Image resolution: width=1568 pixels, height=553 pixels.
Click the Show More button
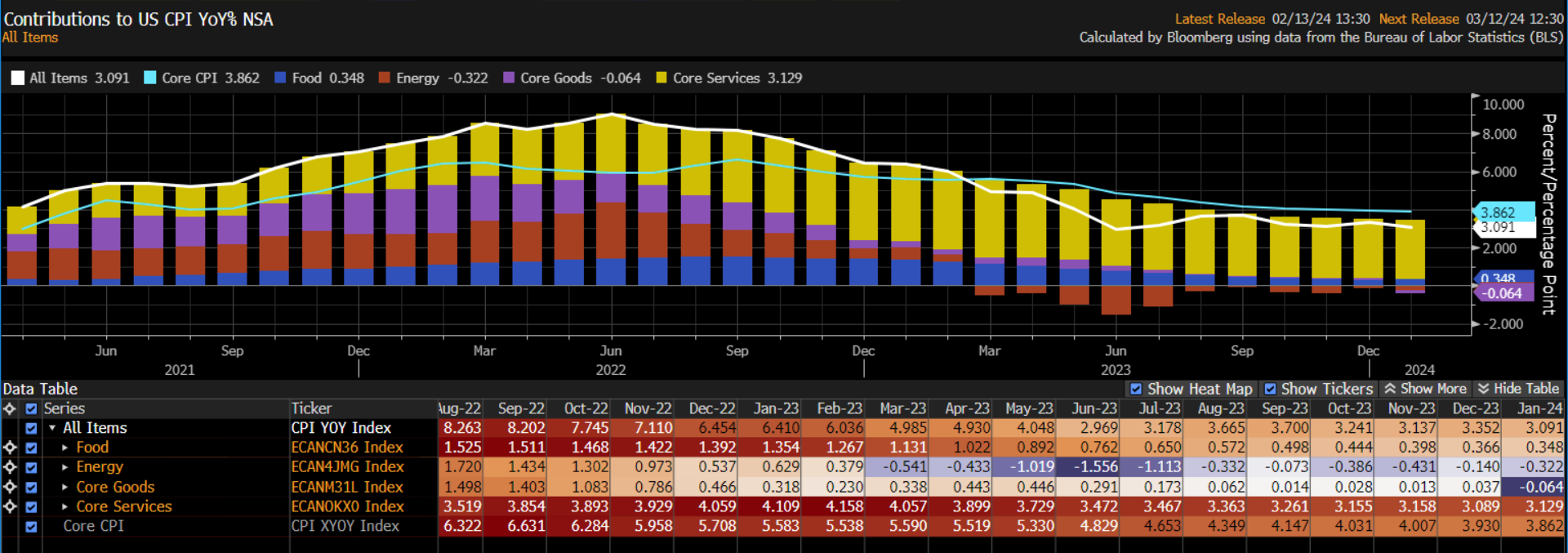[x=1426, y=389]
